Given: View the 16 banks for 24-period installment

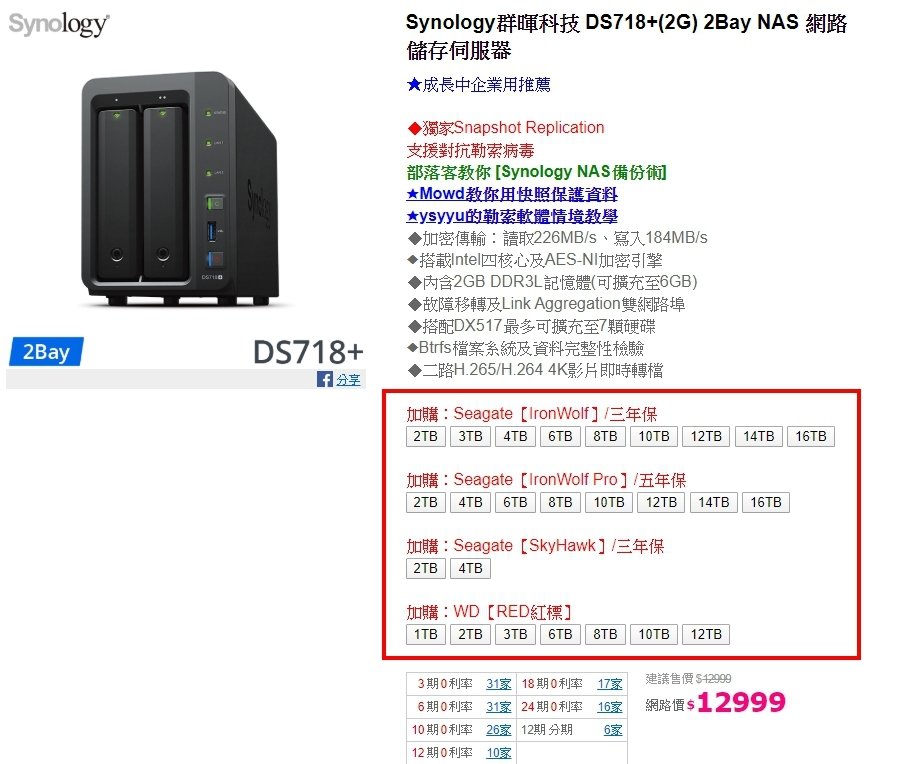Looking at the screenshot, I should click(610, 707).
